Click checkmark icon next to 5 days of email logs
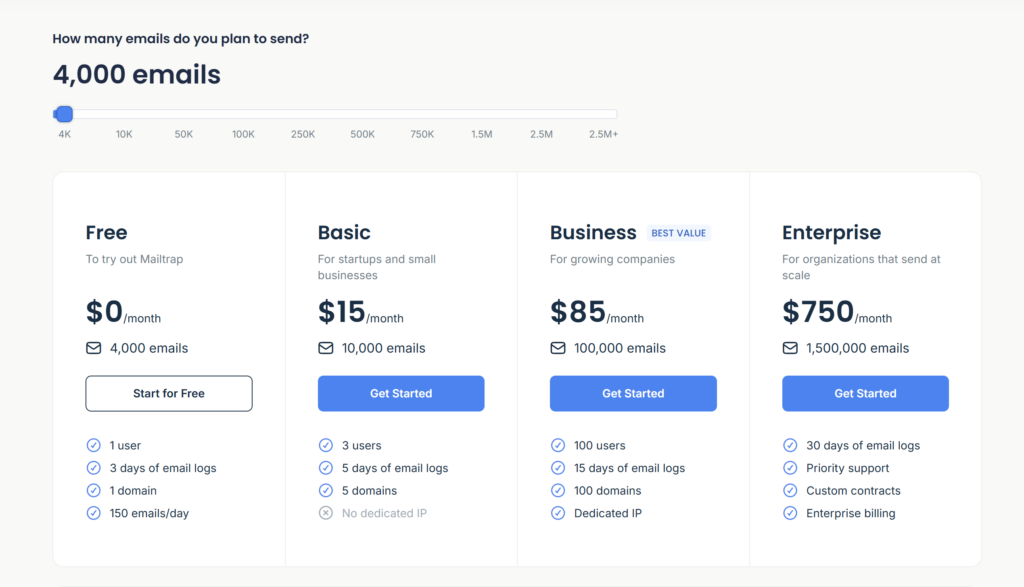 (x=326, y=468)
